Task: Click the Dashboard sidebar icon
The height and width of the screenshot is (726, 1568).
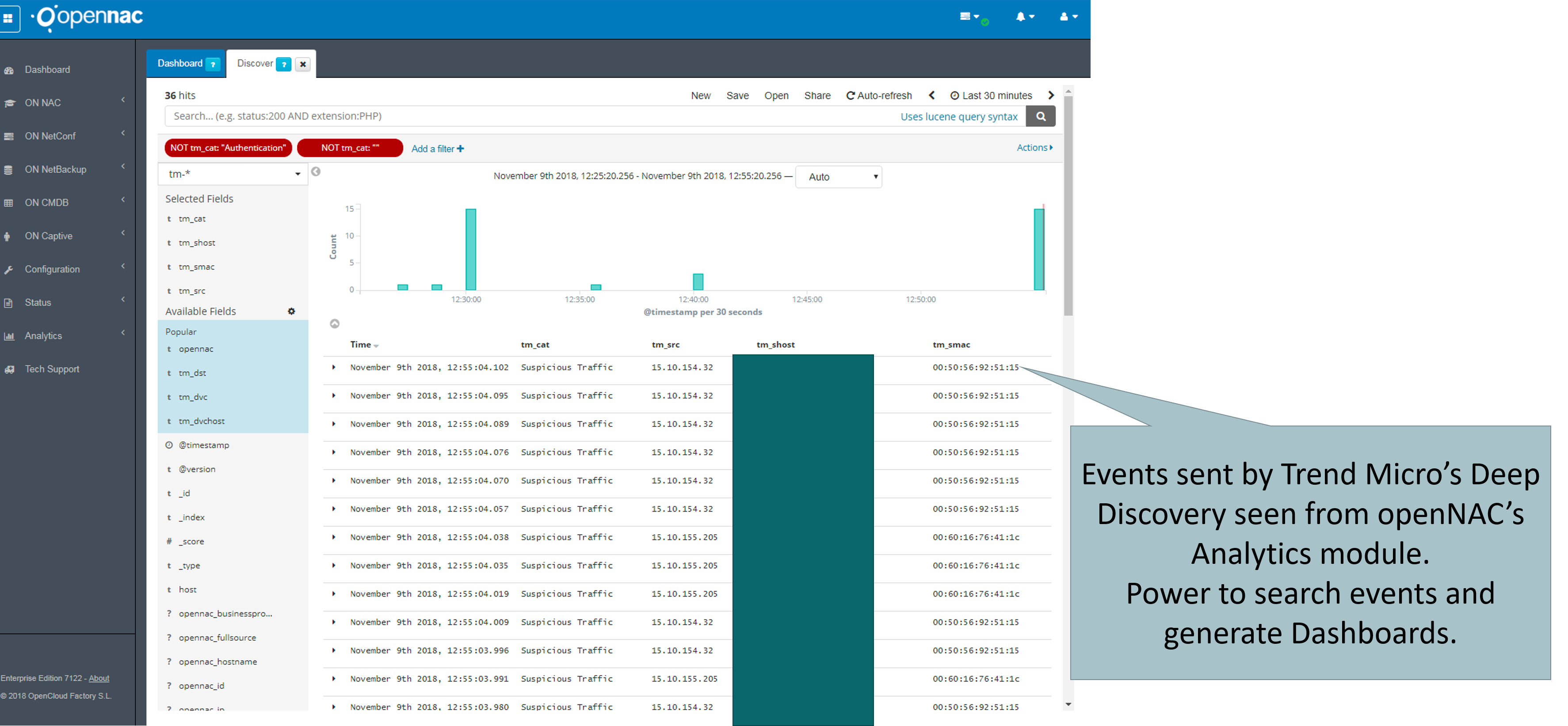Action: 8,70
